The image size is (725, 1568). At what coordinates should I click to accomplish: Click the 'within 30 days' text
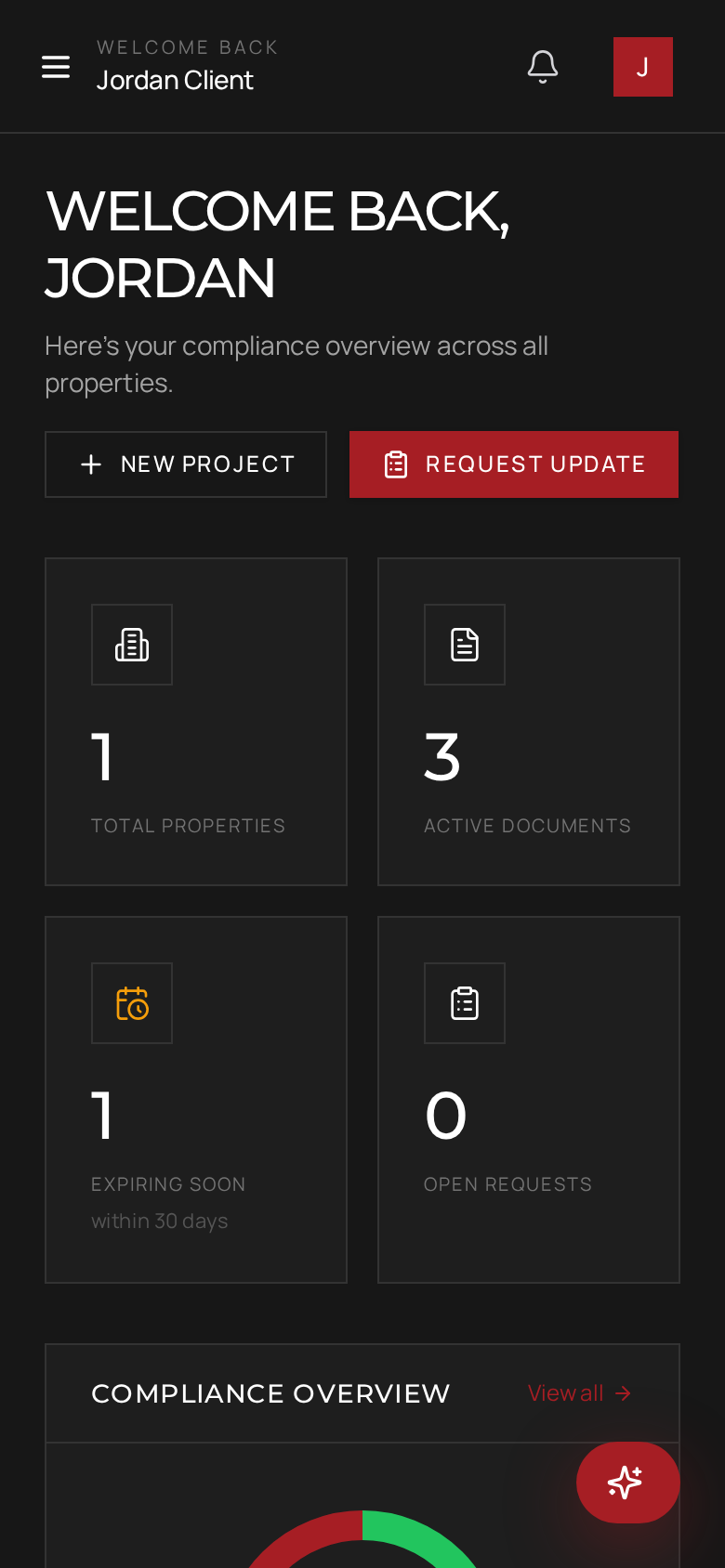(160, 1221)
